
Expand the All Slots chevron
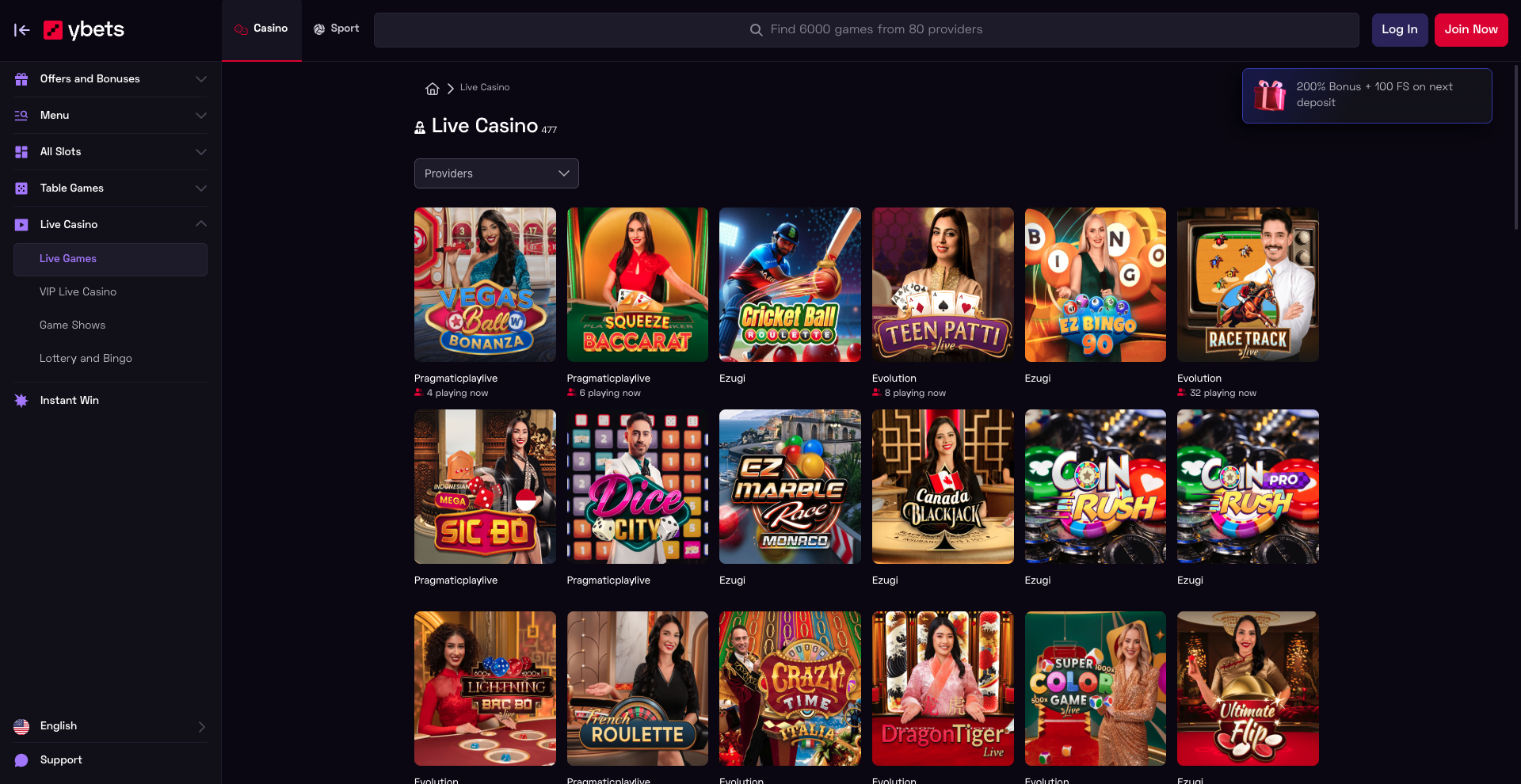tap(201, 152)
